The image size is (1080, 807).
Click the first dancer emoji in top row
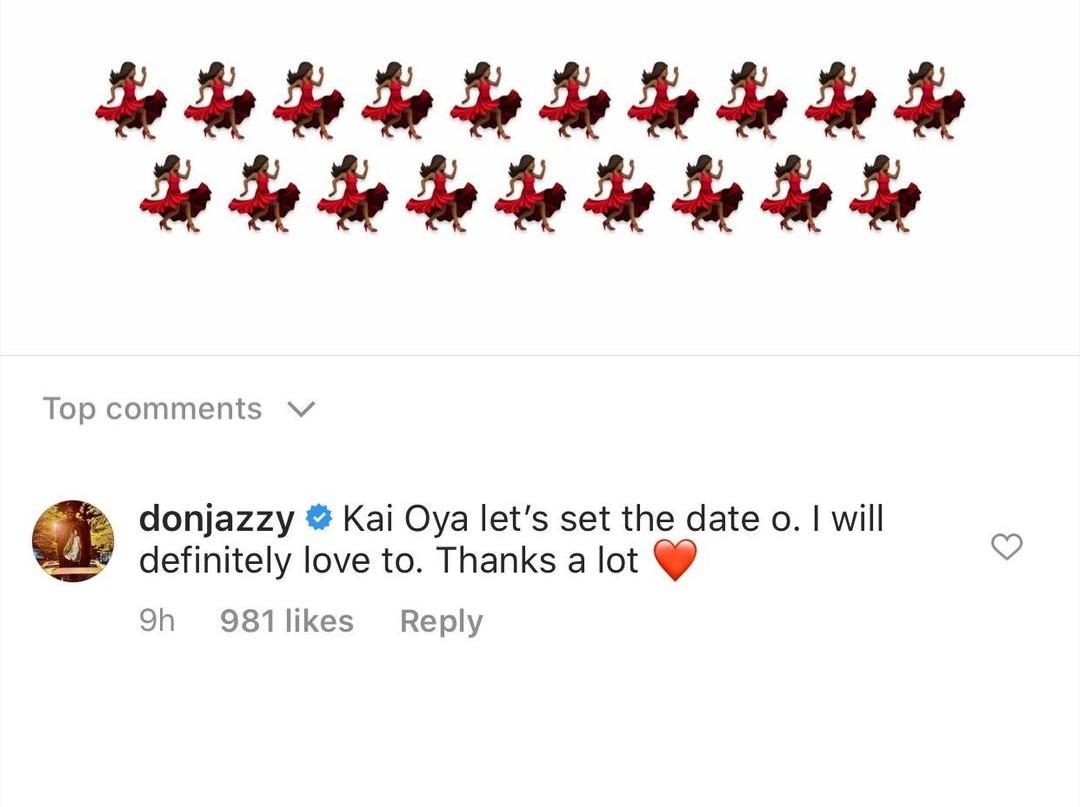[x=131, y=99]
